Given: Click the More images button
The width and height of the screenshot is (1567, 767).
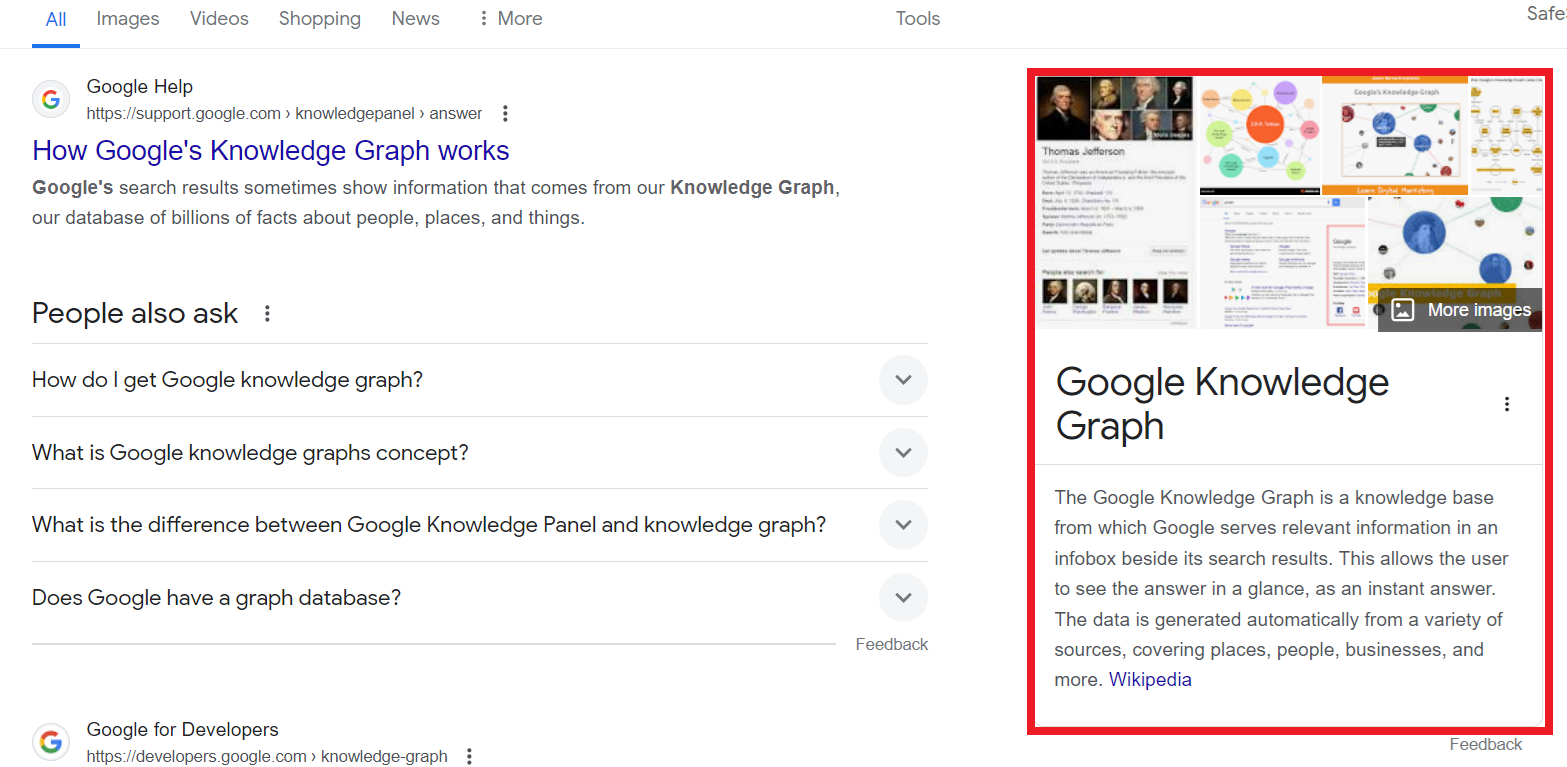Looking at the screenshot, I should (x=1461, y=310).
